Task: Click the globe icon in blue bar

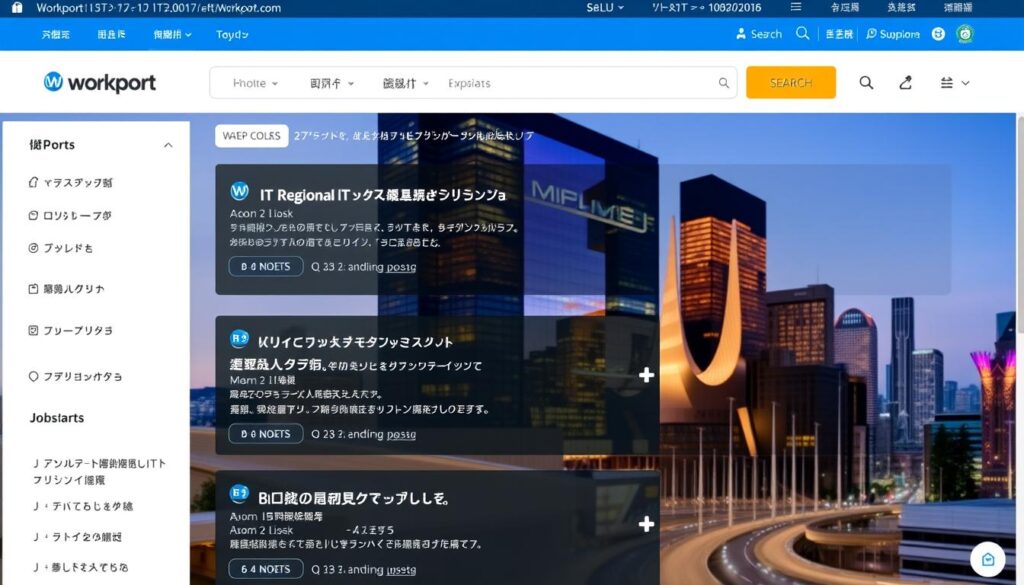Action: coord(938,34)
